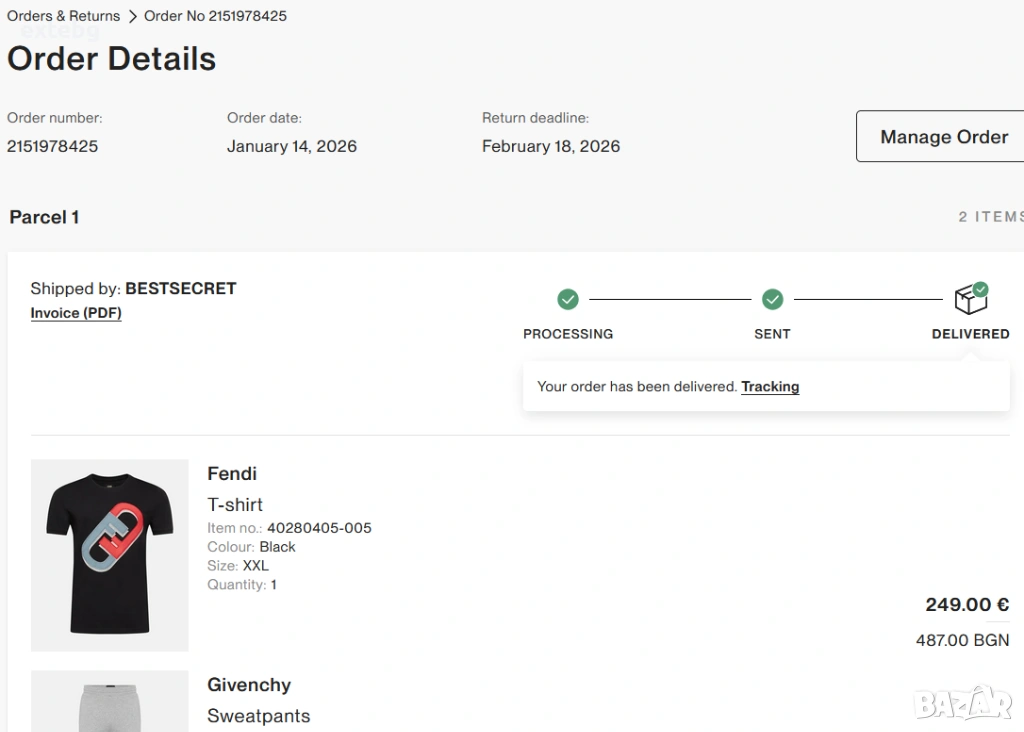Click the T-shirt product title
1024x732 pixels.
pos(235,504)
